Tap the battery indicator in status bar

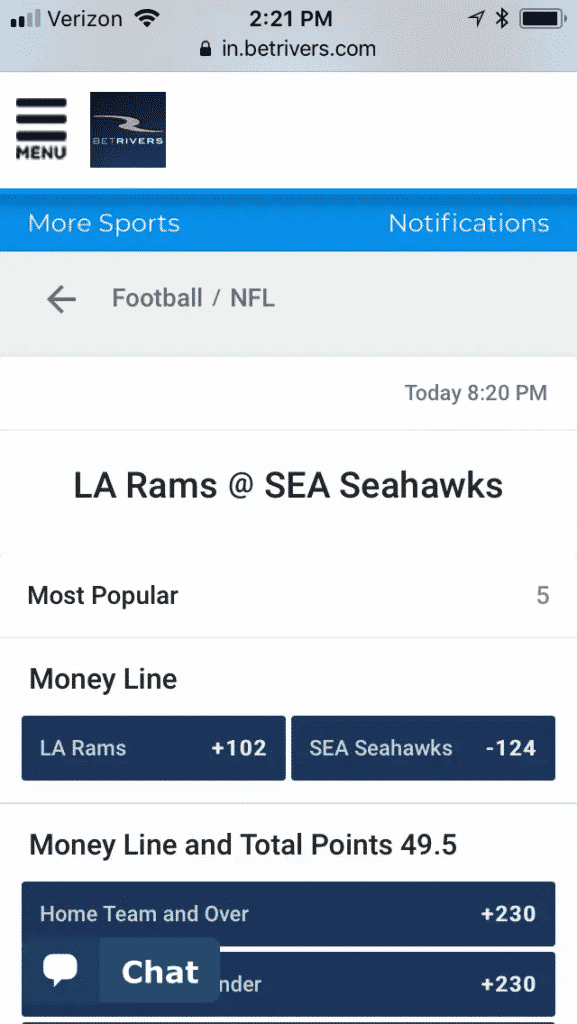(541, 17)
